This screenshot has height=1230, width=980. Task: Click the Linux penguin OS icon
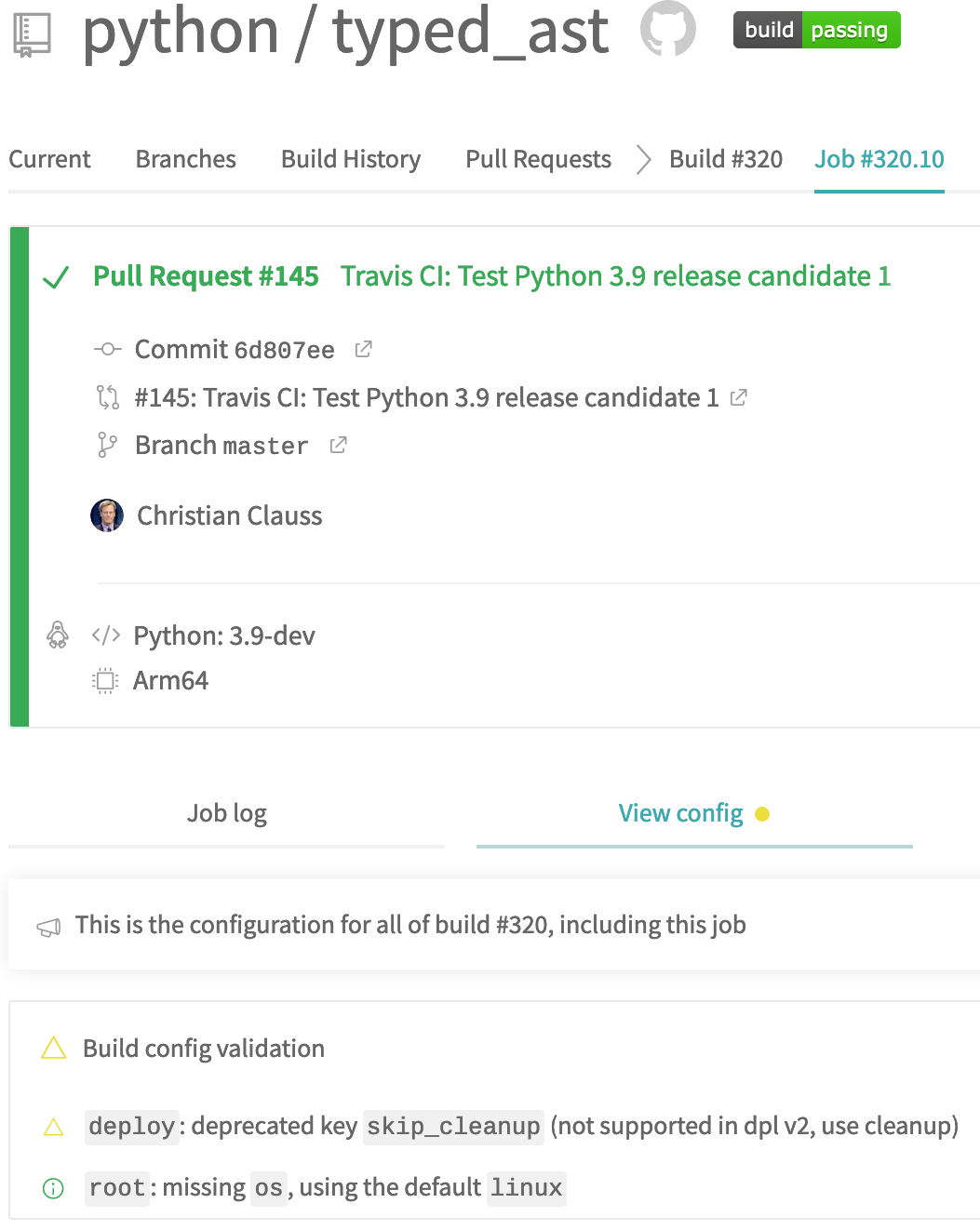click(x=58, y=635)
